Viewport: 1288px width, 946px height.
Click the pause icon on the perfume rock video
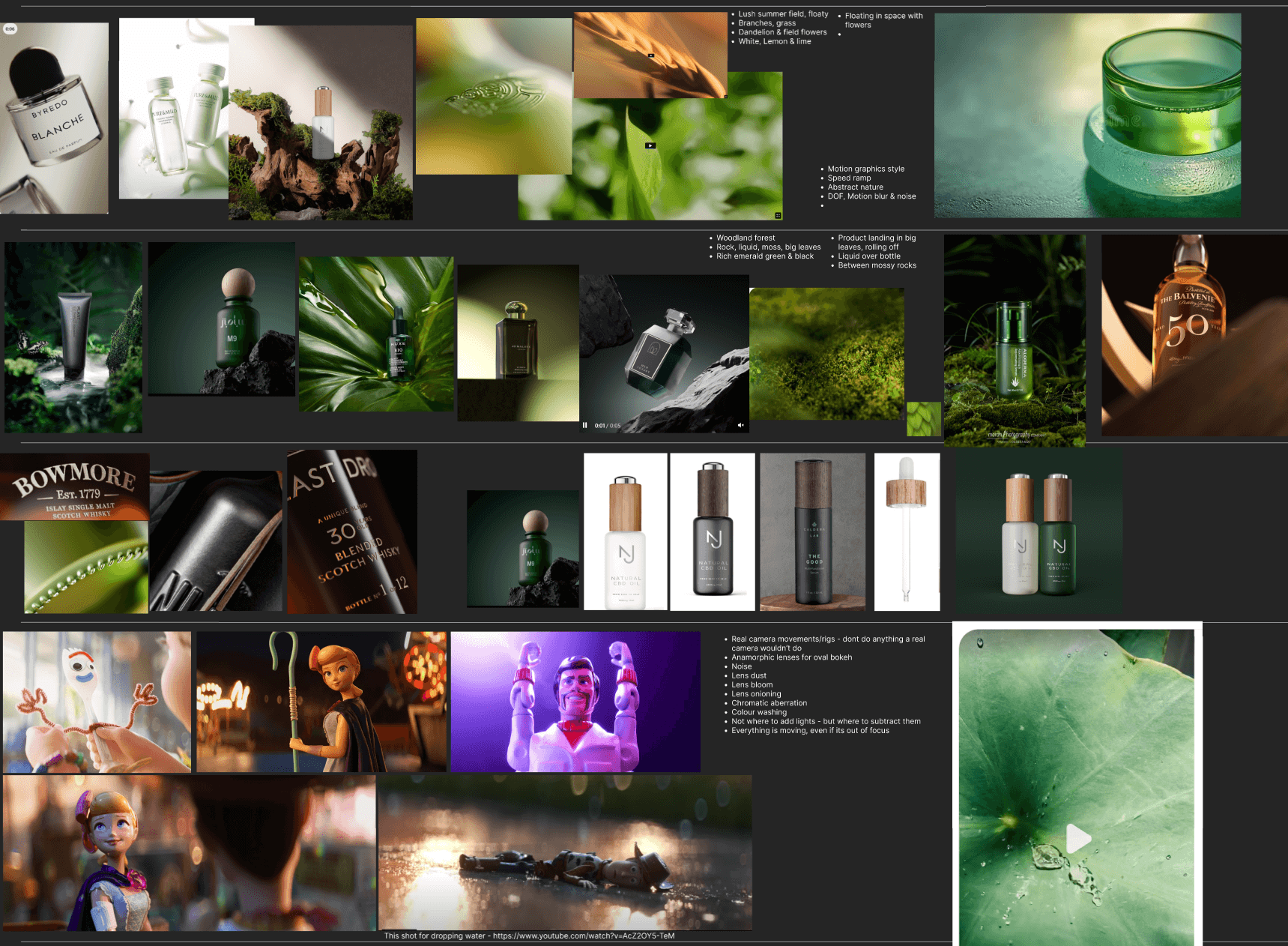coord(586,425)
